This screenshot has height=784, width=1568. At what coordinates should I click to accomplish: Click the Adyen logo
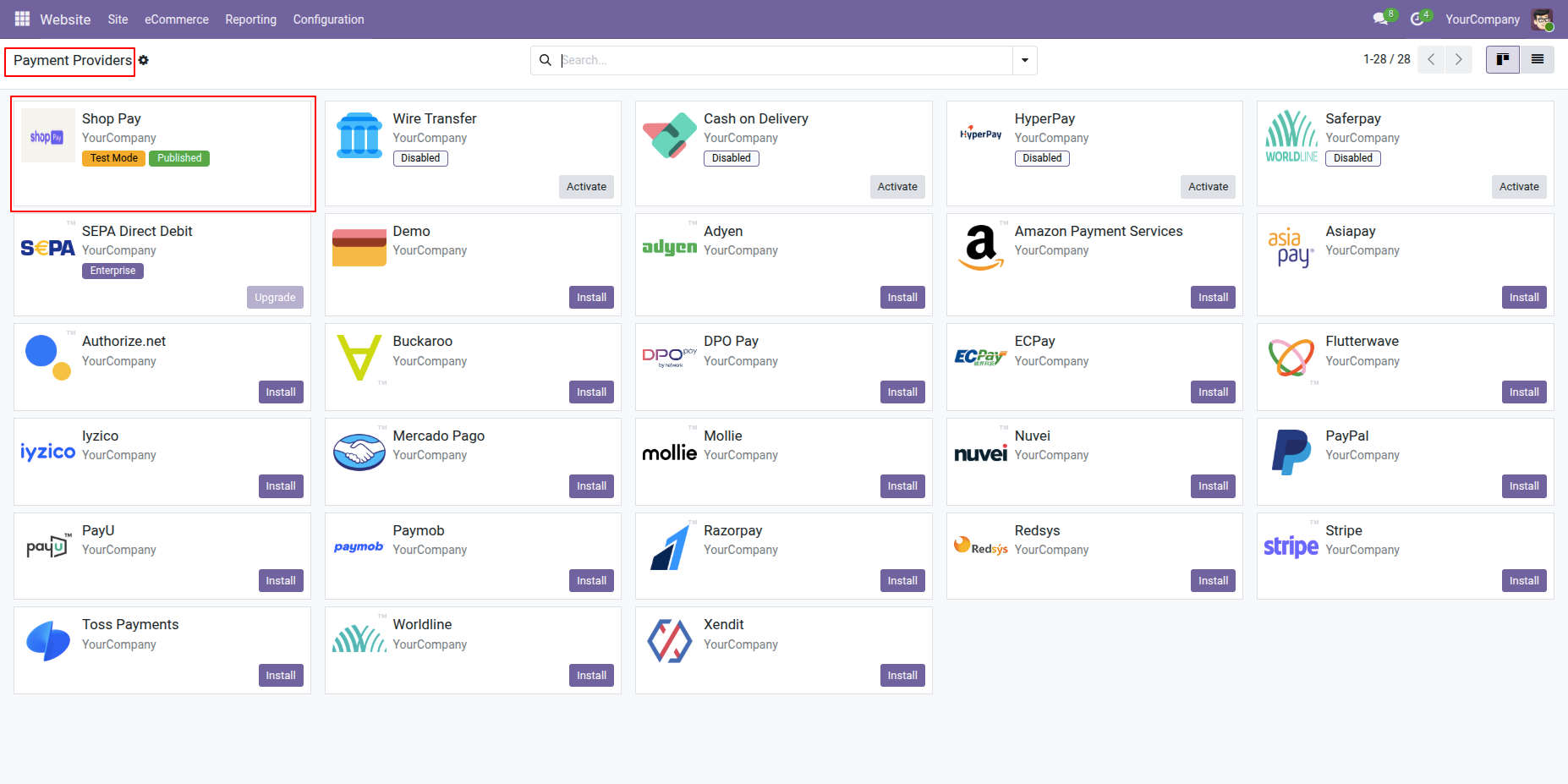(670, 247)
